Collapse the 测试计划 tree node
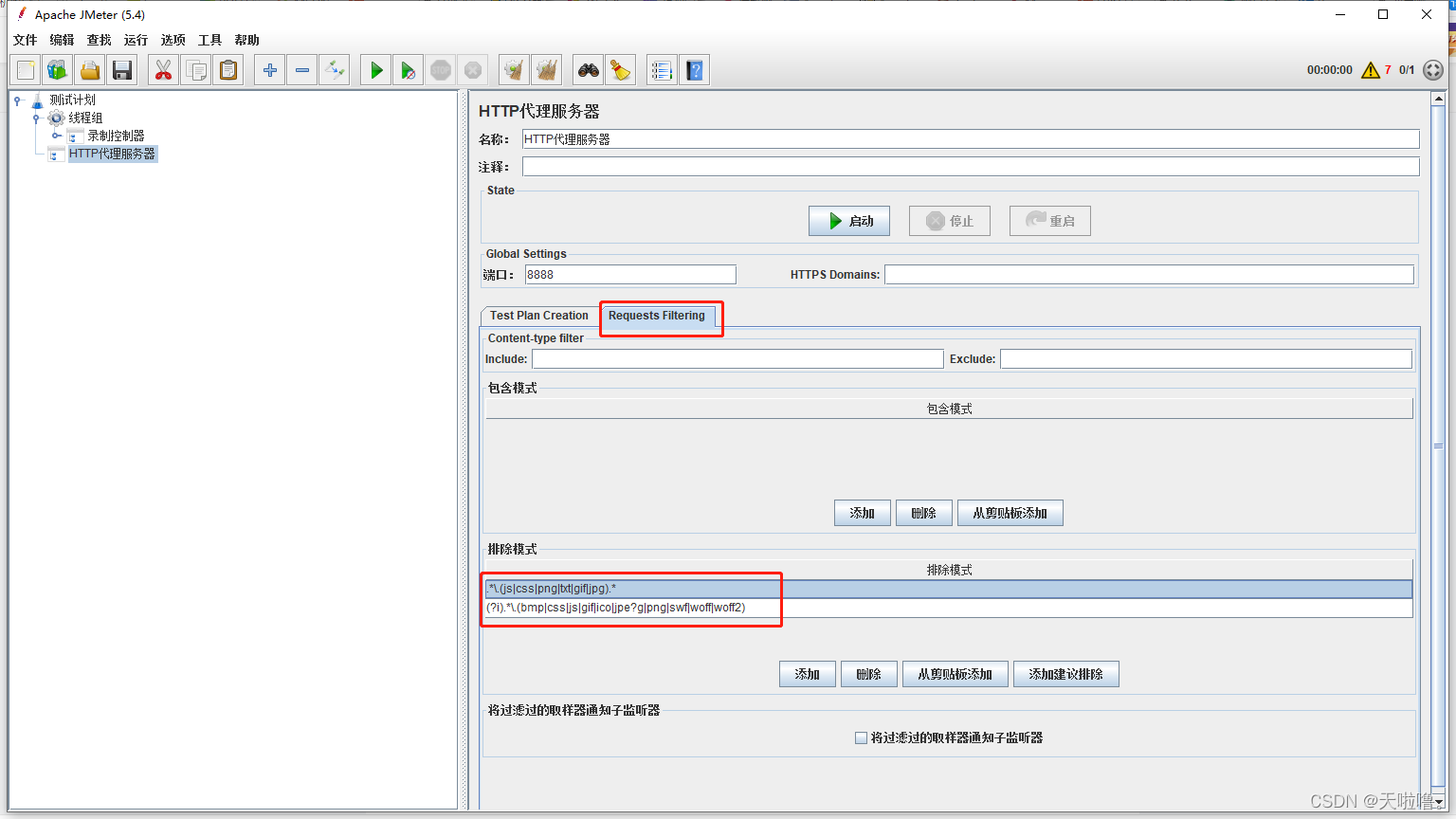Image resolution: width=1456 pixels, height=819 pixels. point(17,100)
